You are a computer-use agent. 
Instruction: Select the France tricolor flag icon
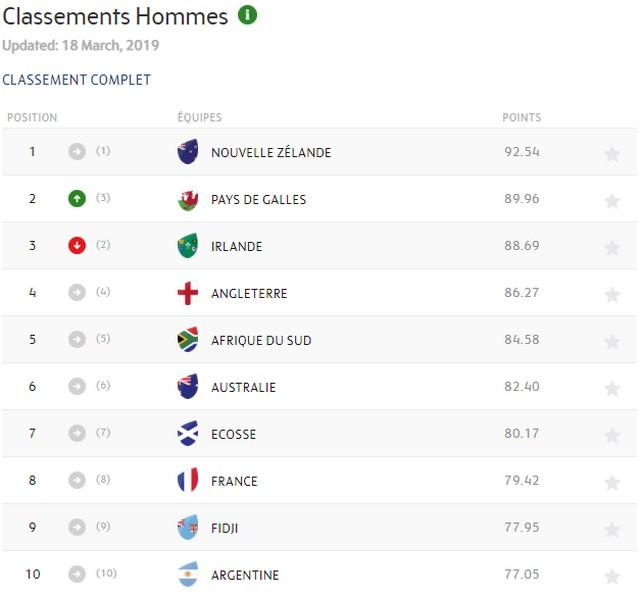pyautogui.click(x=188, y=480)
